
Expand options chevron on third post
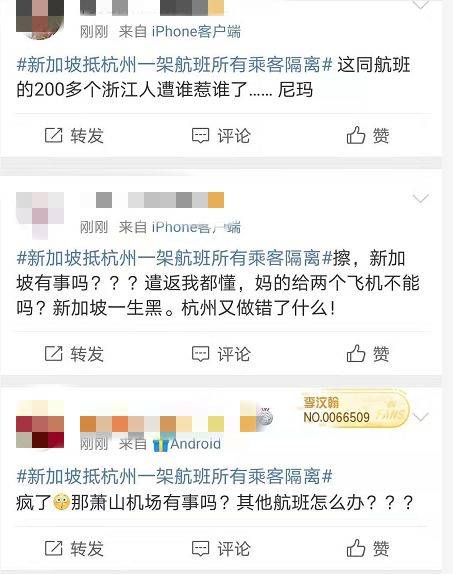coord(420,417)
